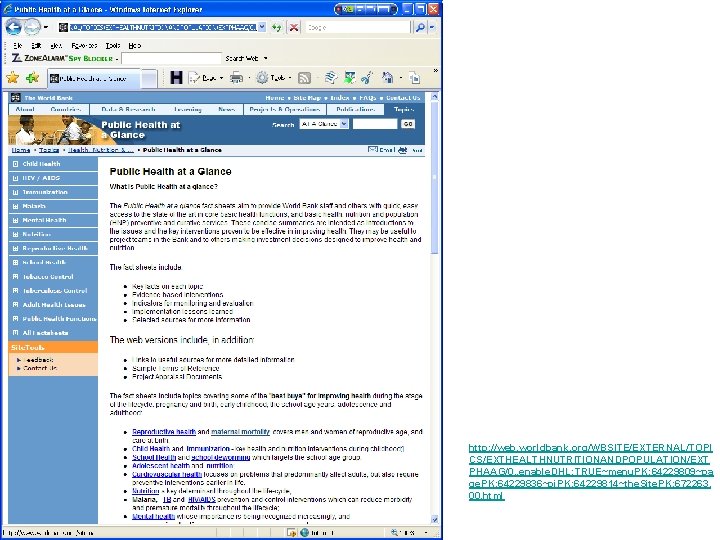
Task: Click the worldbank.org URL link beside screenshot
Action: click(591, 472)
